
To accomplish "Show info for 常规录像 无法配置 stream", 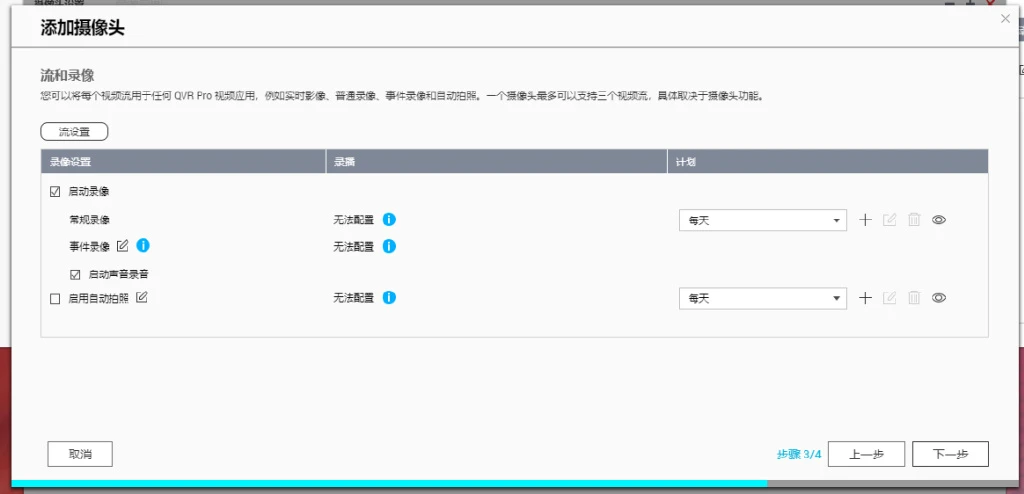I will [389, 220].
